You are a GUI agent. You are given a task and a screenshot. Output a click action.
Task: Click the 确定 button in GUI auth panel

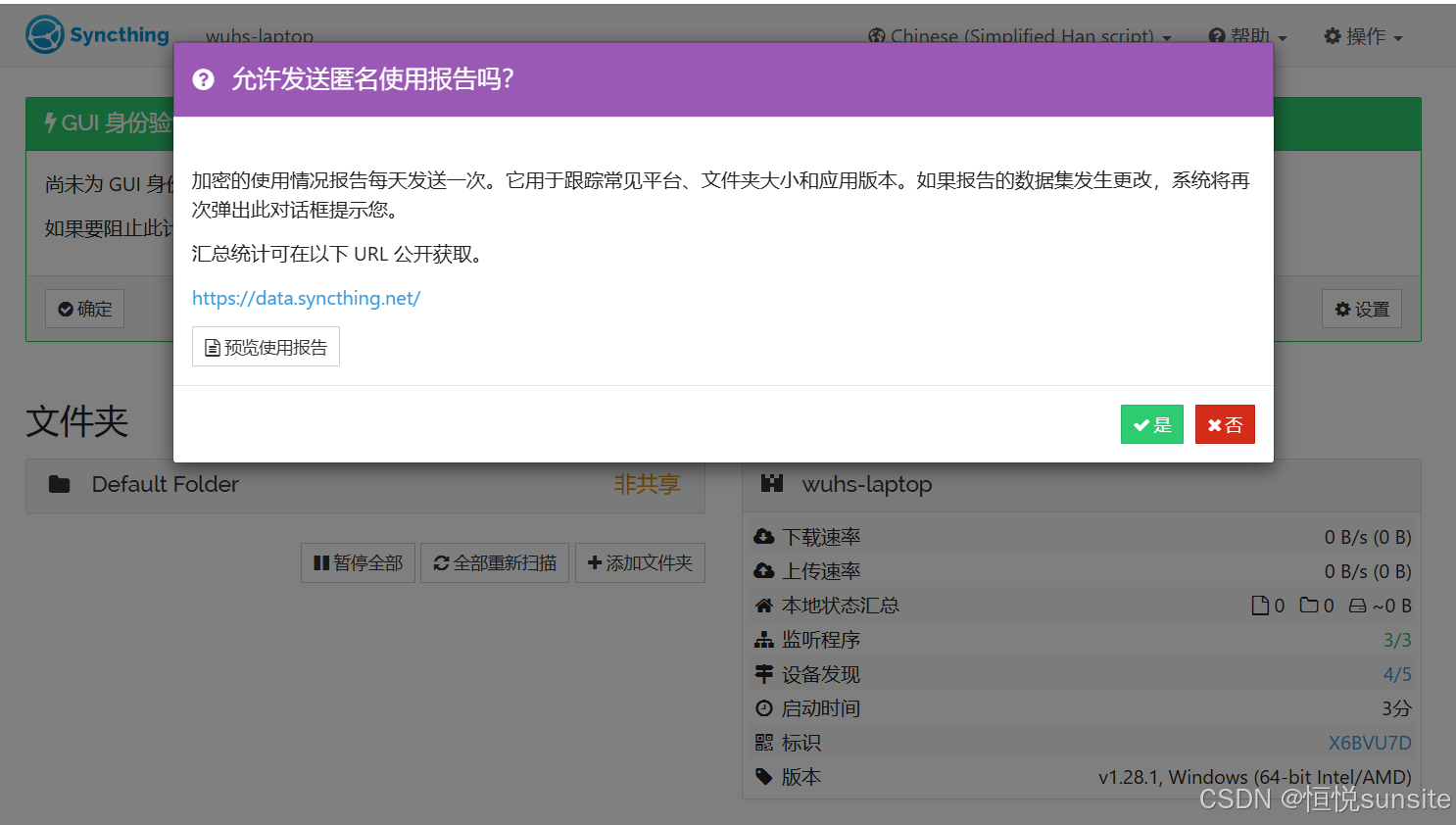click(84, 309)
